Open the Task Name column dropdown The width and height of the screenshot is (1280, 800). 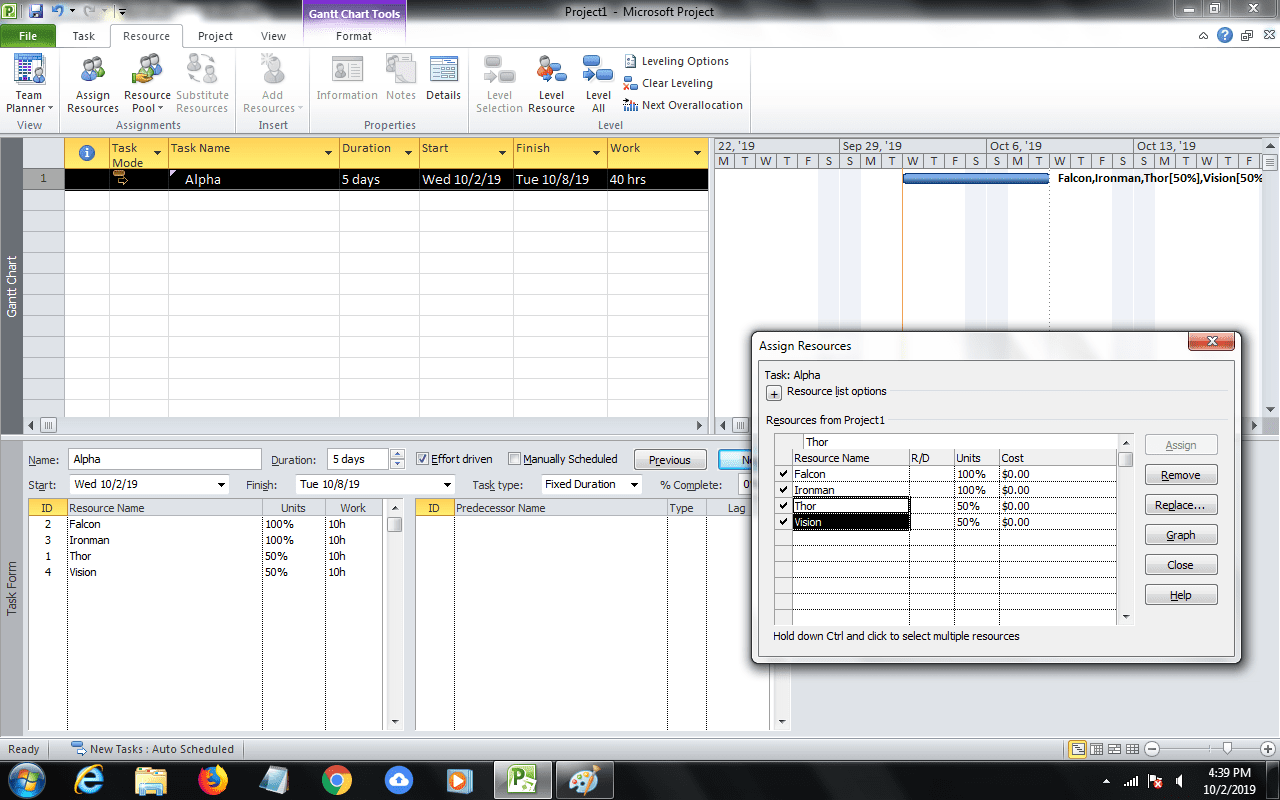[x=329, y=153]
